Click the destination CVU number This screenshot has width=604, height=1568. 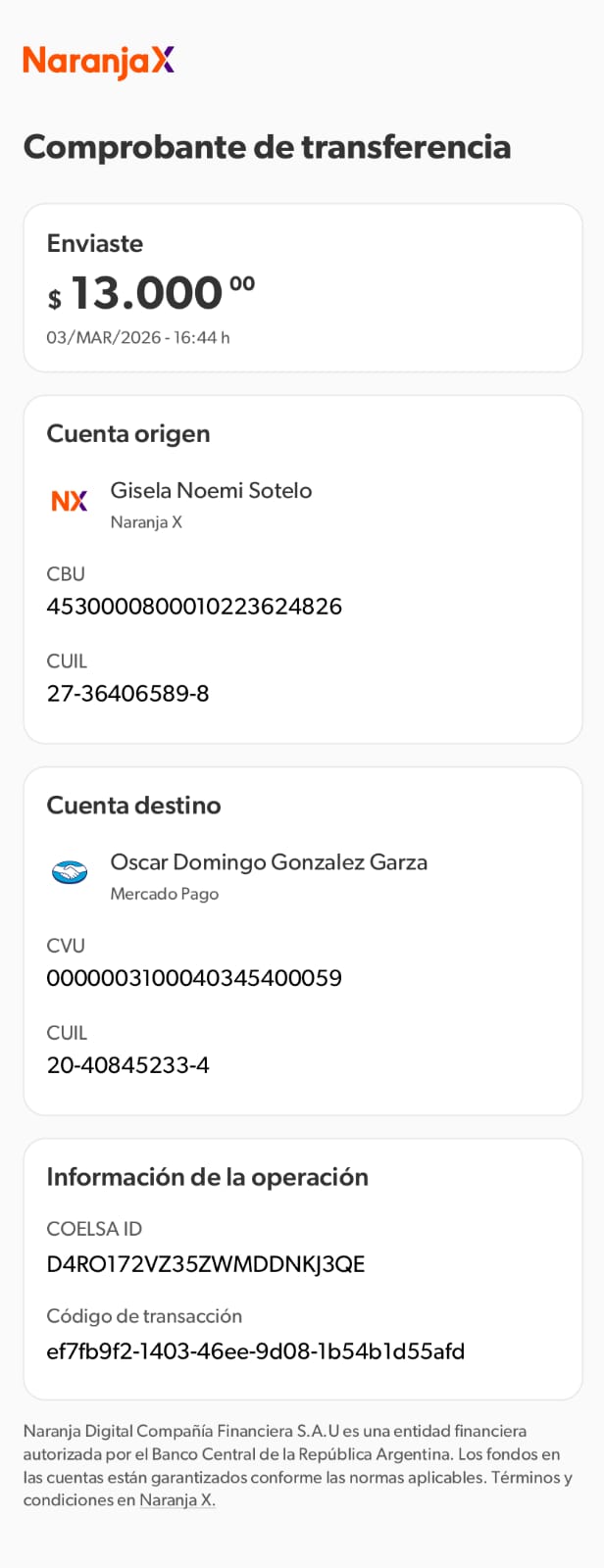pyautogui.click(x=194, y=977)
